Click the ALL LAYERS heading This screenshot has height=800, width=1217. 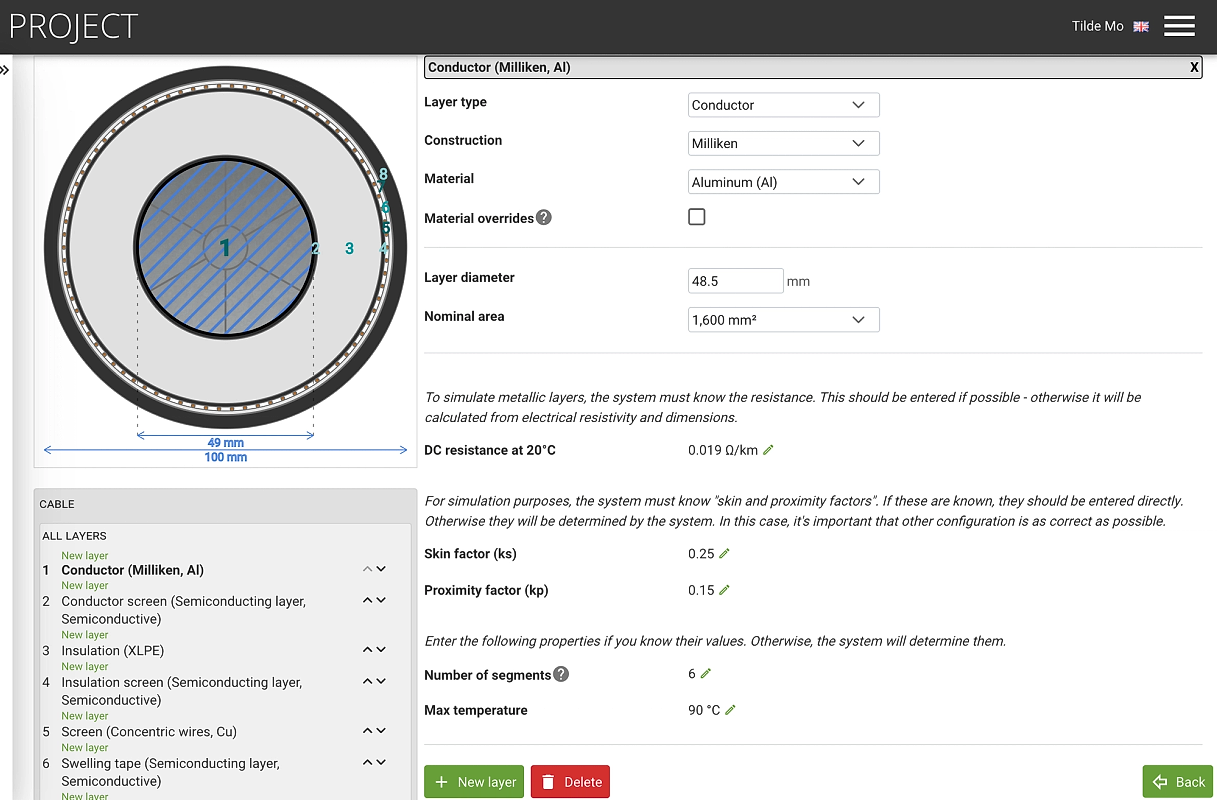tap(74, 536)
